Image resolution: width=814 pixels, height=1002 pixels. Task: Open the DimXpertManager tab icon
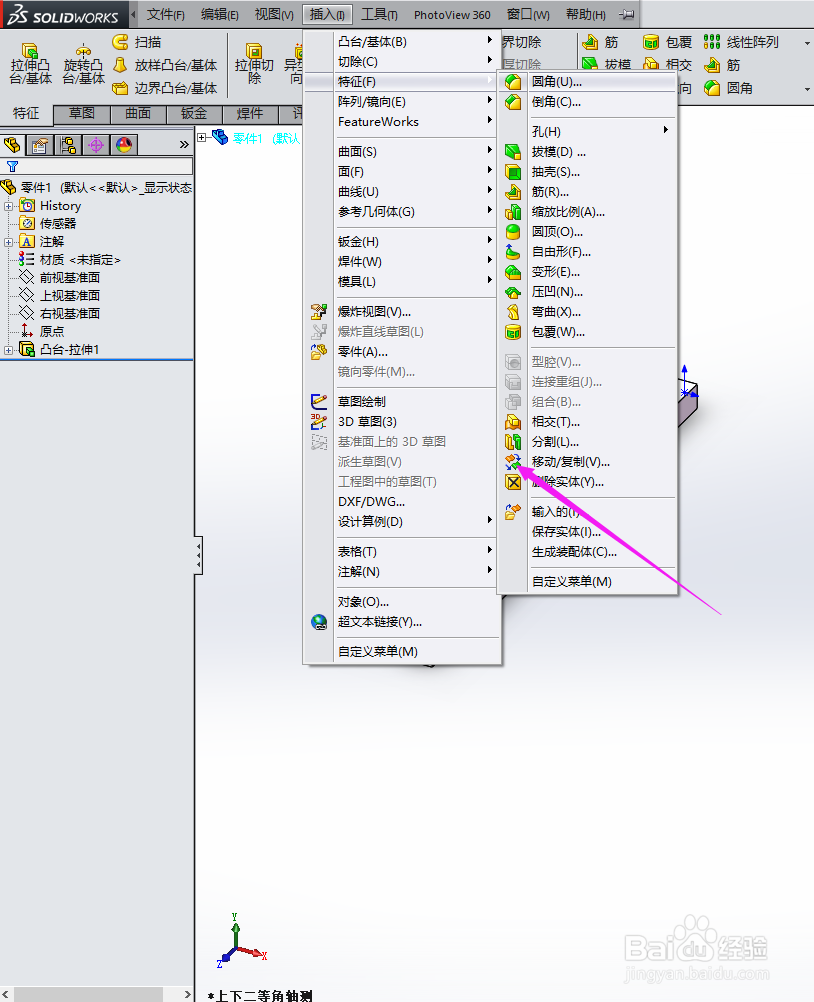coord(96,145)
